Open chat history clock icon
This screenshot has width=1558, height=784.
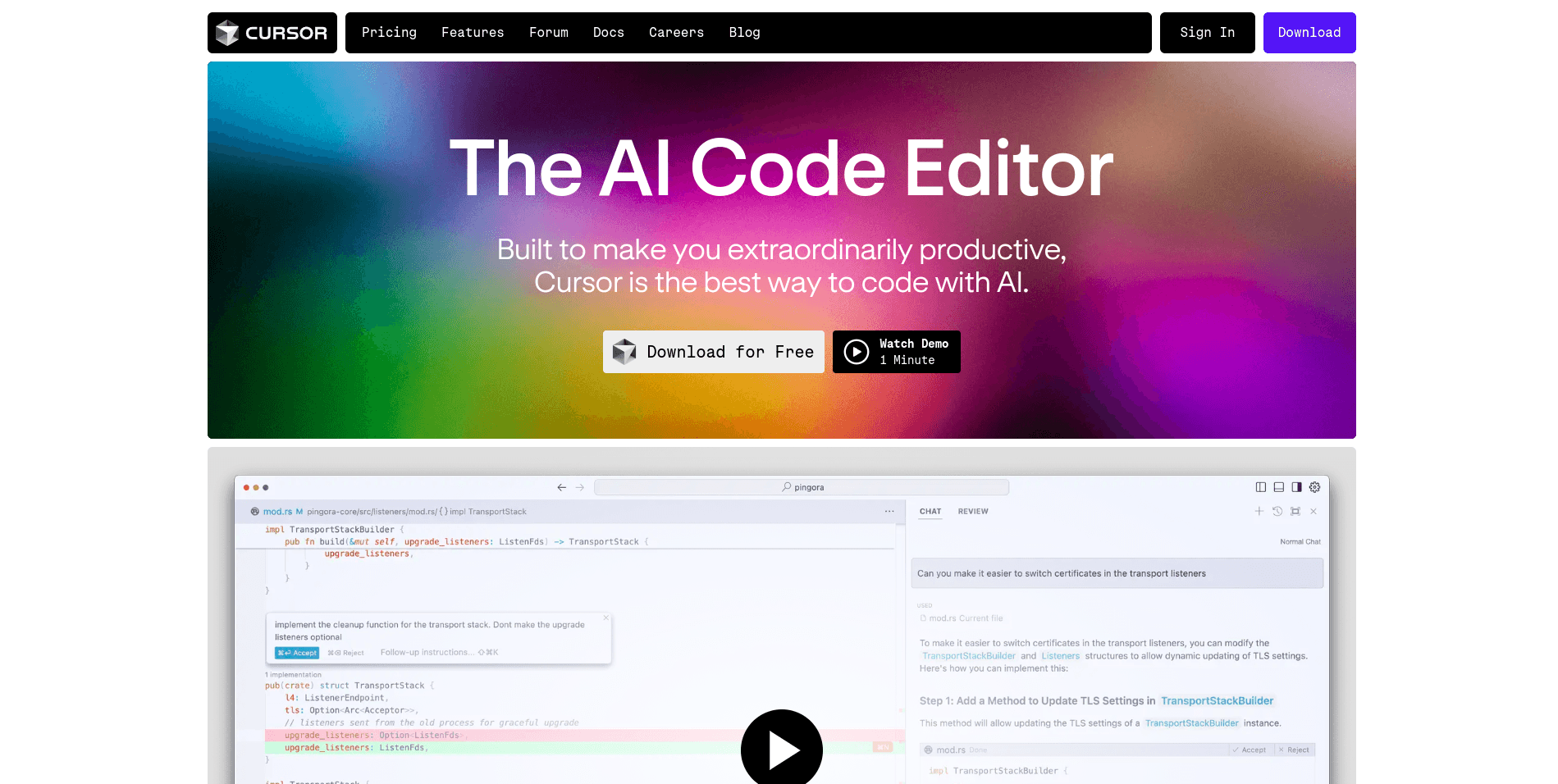[x=1277, y=511]
